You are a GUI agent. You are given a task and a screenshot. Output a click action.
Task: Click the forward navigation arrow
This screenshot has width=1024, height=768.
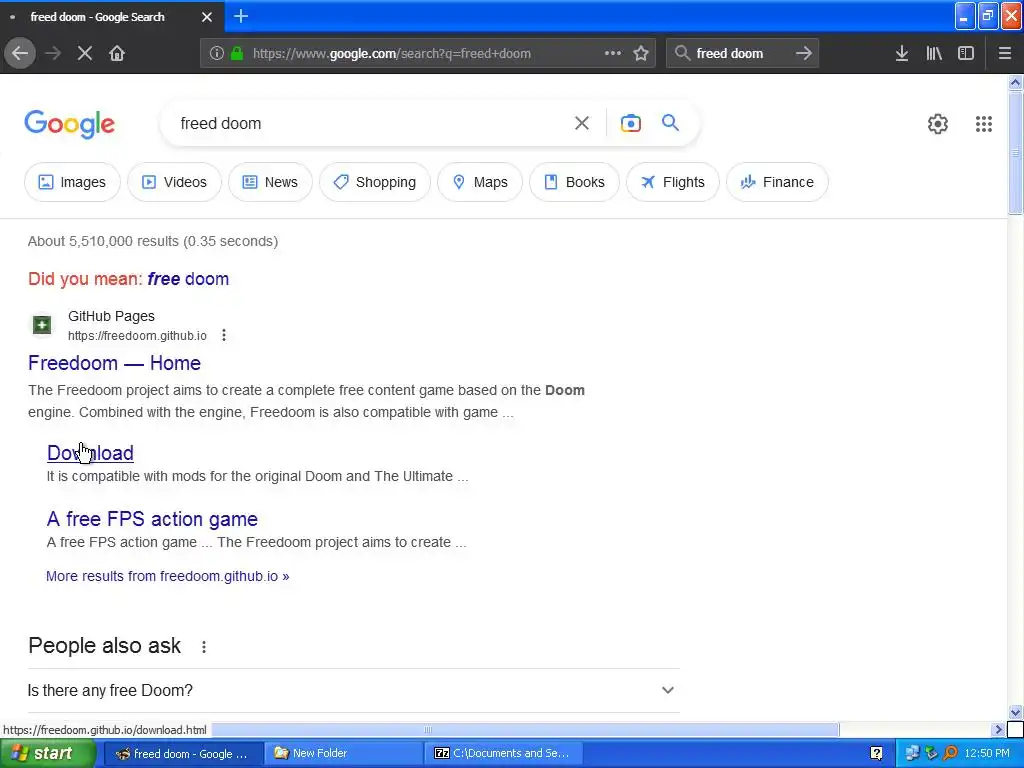pyautogui.click(x=53, y=53)
